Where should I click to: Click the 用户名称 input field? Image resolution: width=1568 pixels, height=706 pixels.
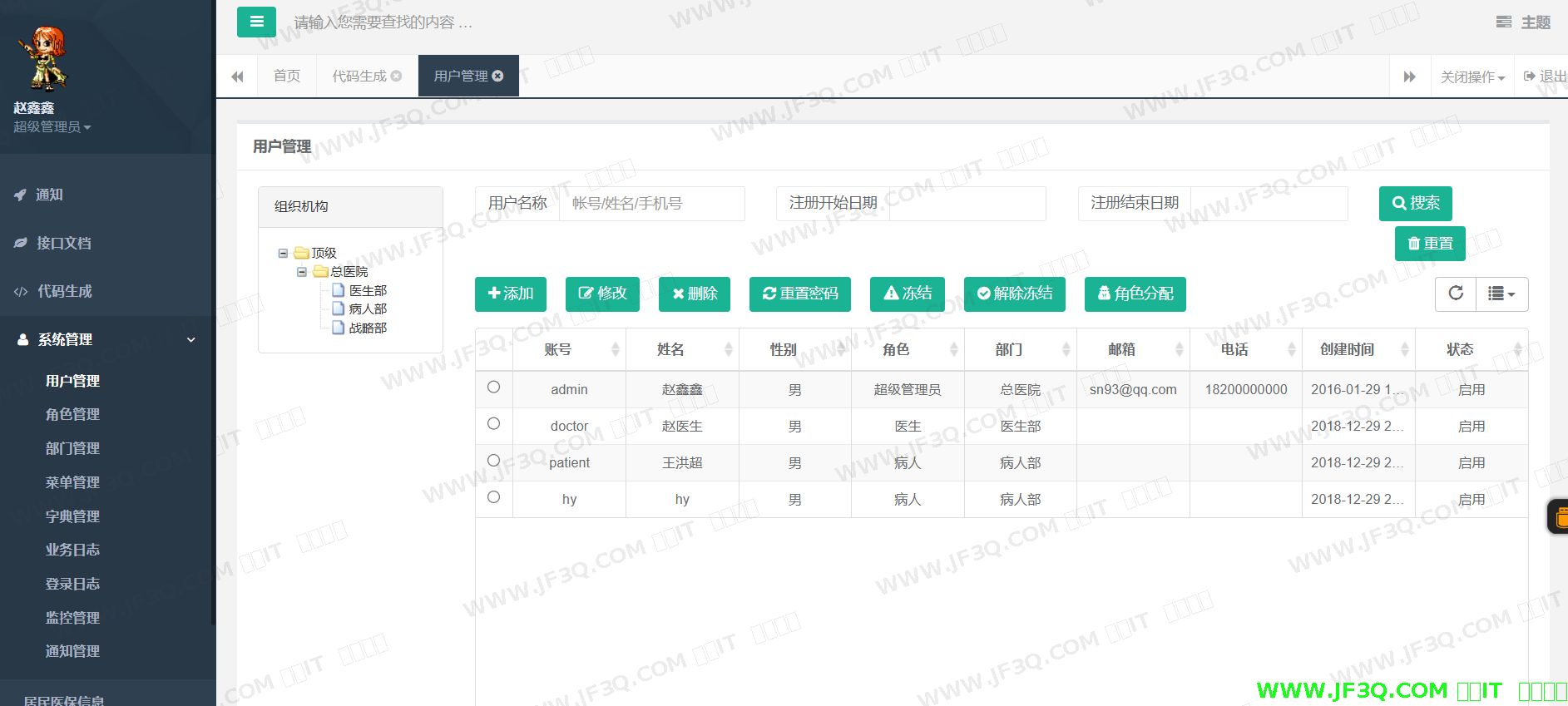tap(651, 204)
